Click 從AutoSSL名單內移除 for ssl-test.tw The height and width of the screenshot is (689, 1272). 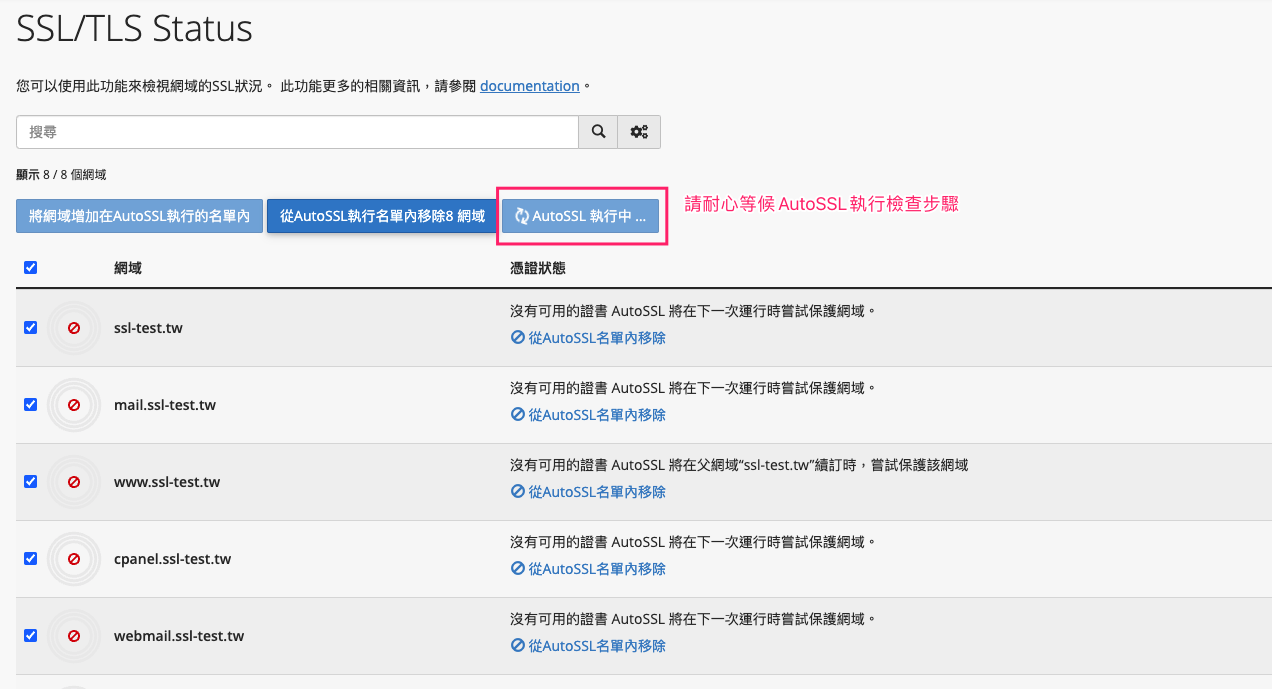(x=588, y=338)
